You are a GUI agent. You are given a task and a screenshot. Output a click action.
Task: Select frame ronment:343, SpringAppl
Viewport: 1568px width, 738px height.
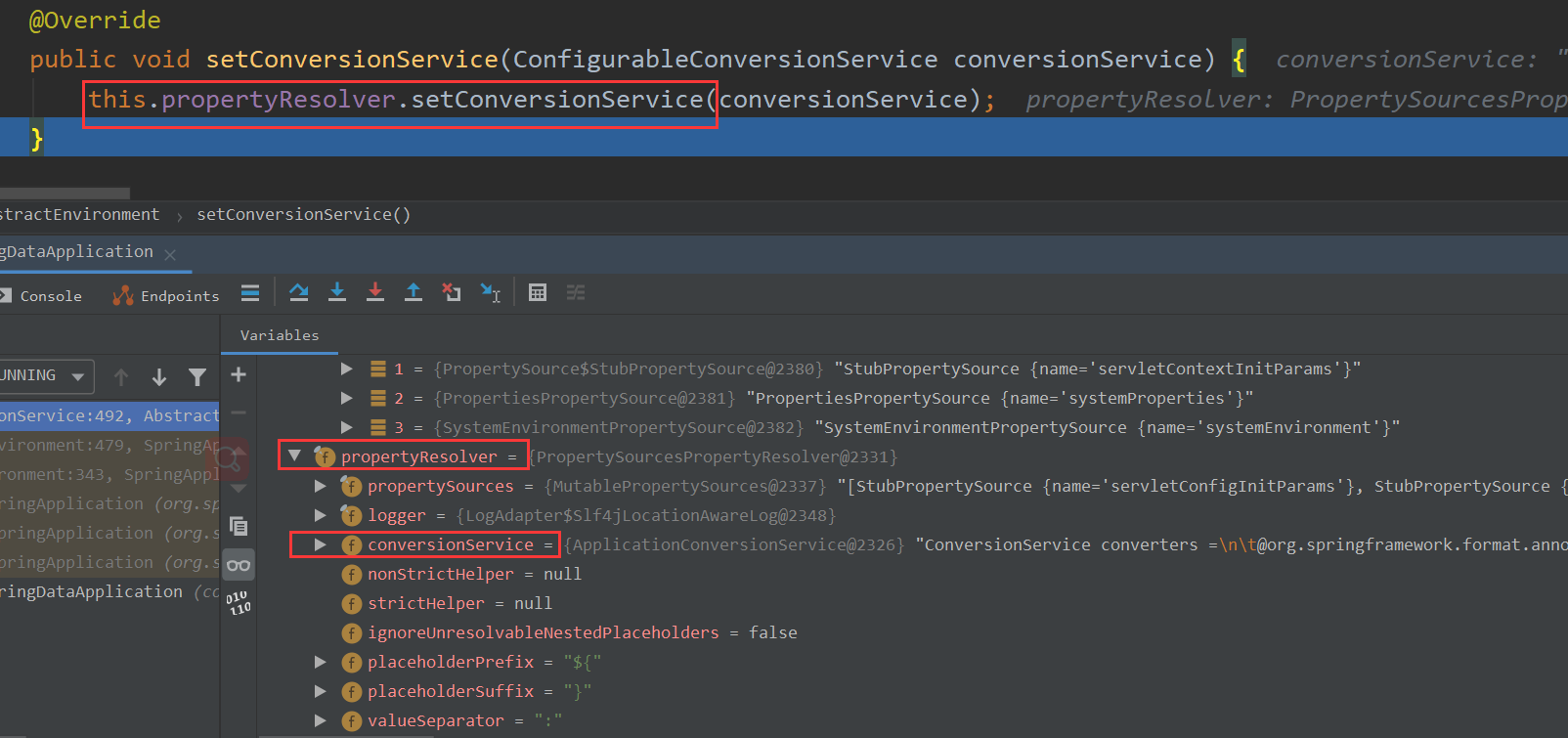109,474
